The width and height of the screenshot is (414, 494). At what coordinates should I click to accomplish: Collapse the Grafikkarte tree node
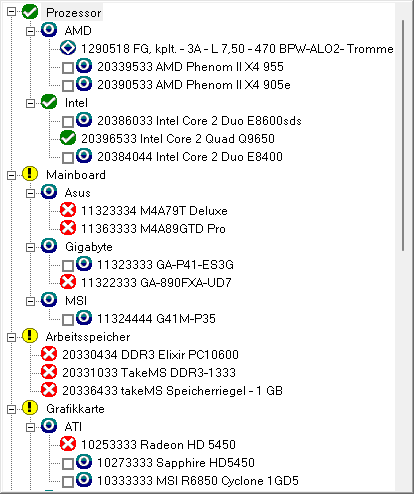(x=11, y=409)
